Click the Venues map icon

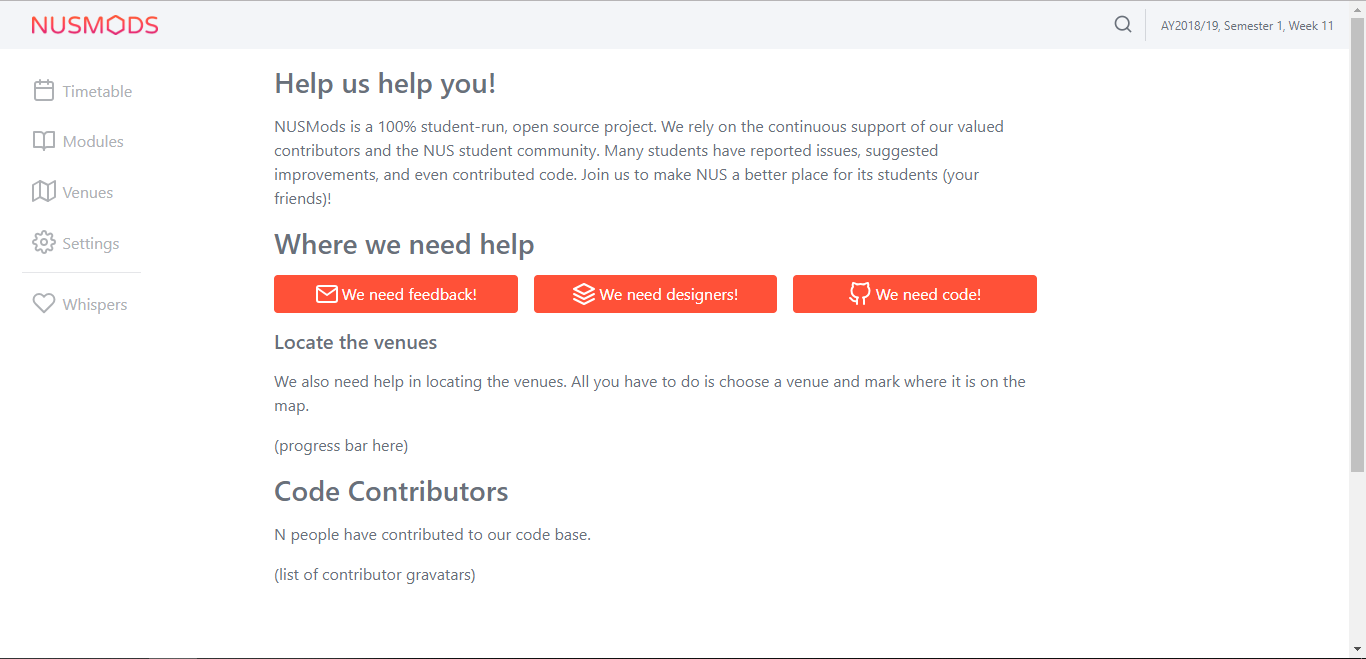44,191
